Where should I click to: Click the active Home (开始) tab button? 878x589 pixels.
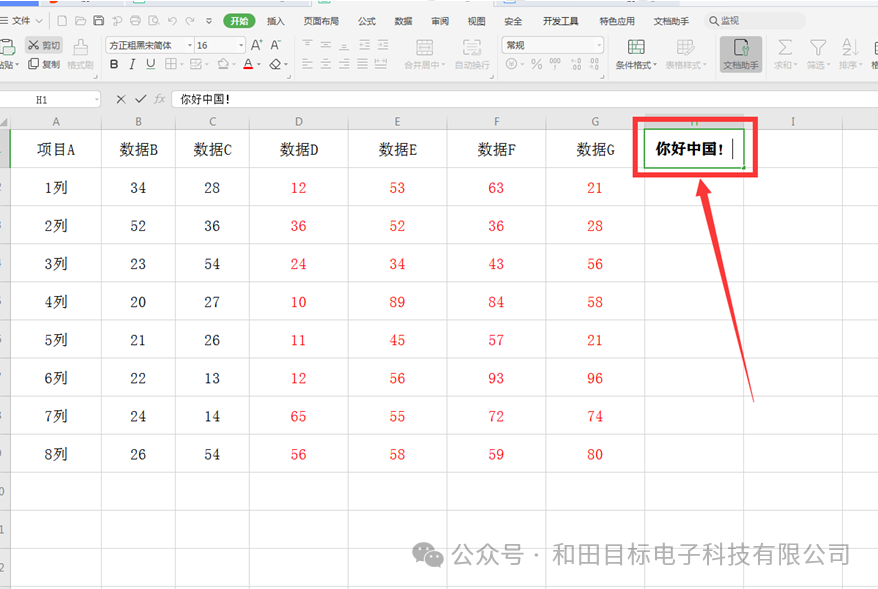coord(239,21)
